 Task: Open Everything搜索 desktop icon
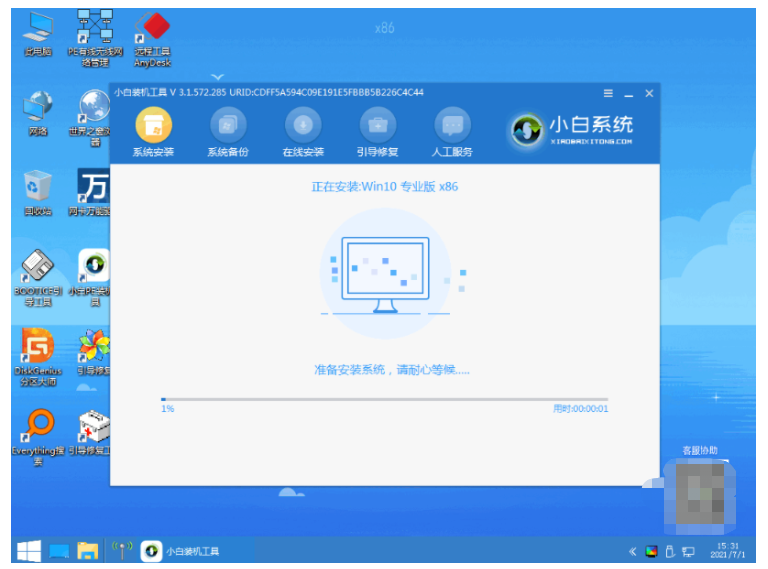38,437
